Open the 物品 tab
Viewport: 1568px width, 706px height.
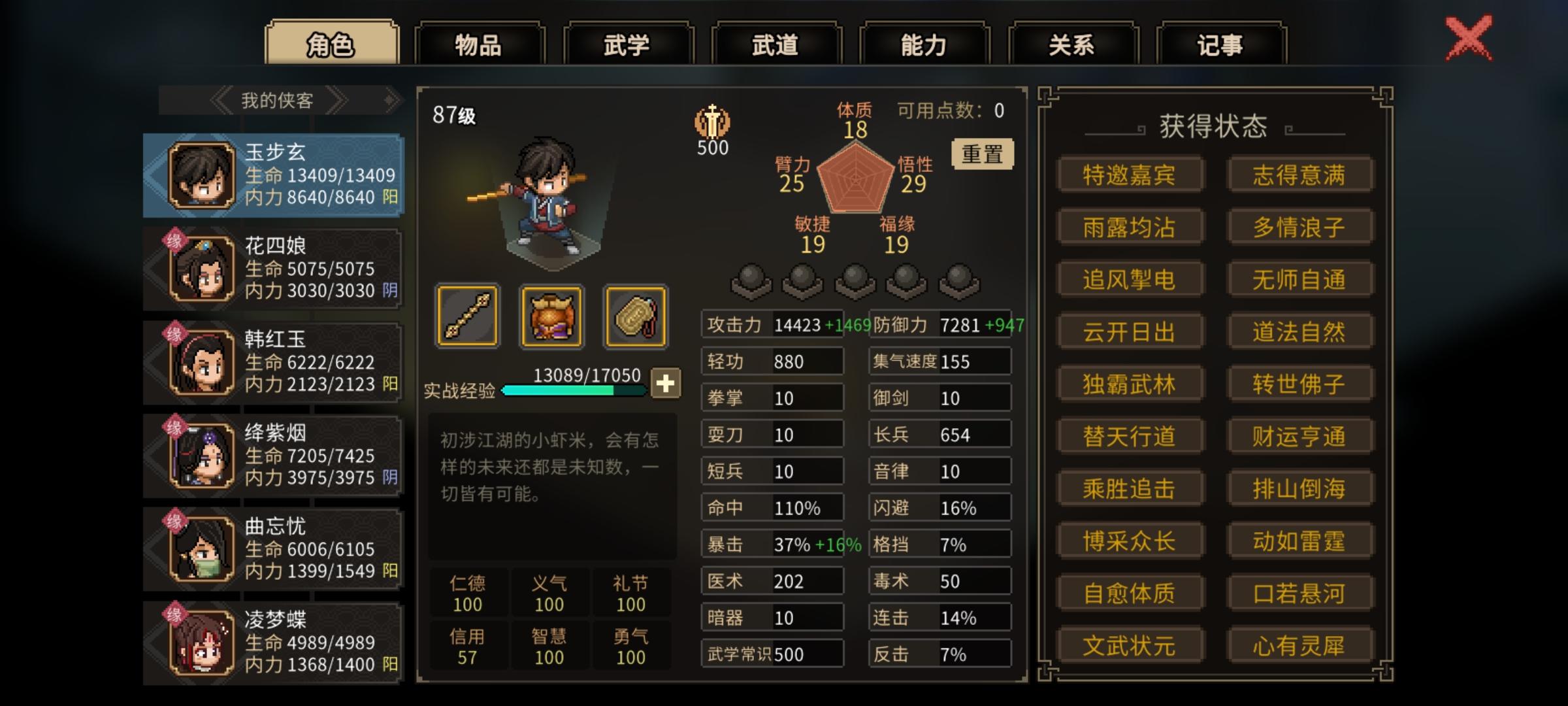478,44
